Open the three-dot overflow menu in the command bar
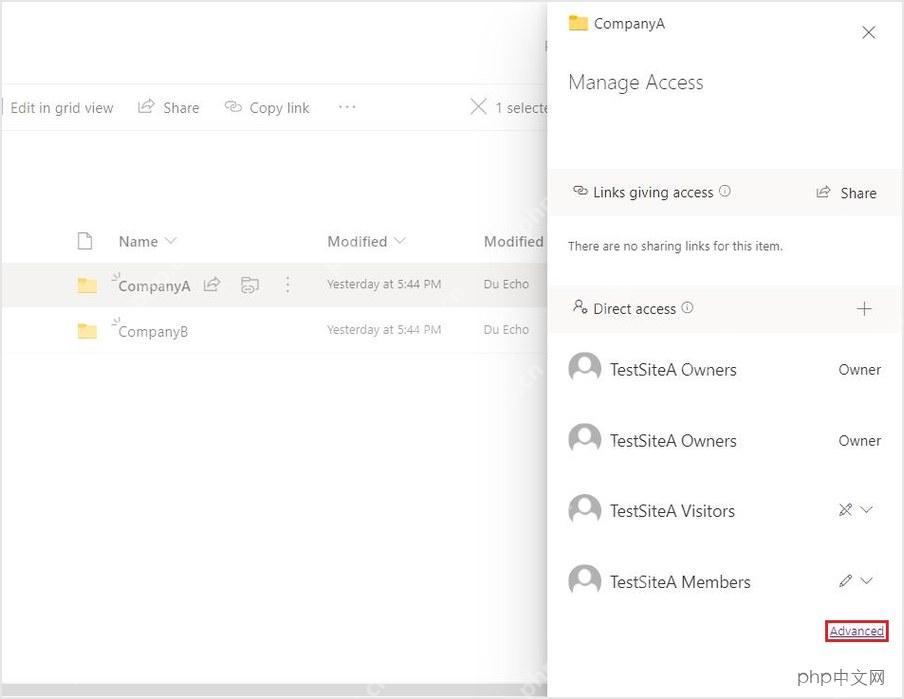 click(x=347, y=107)
